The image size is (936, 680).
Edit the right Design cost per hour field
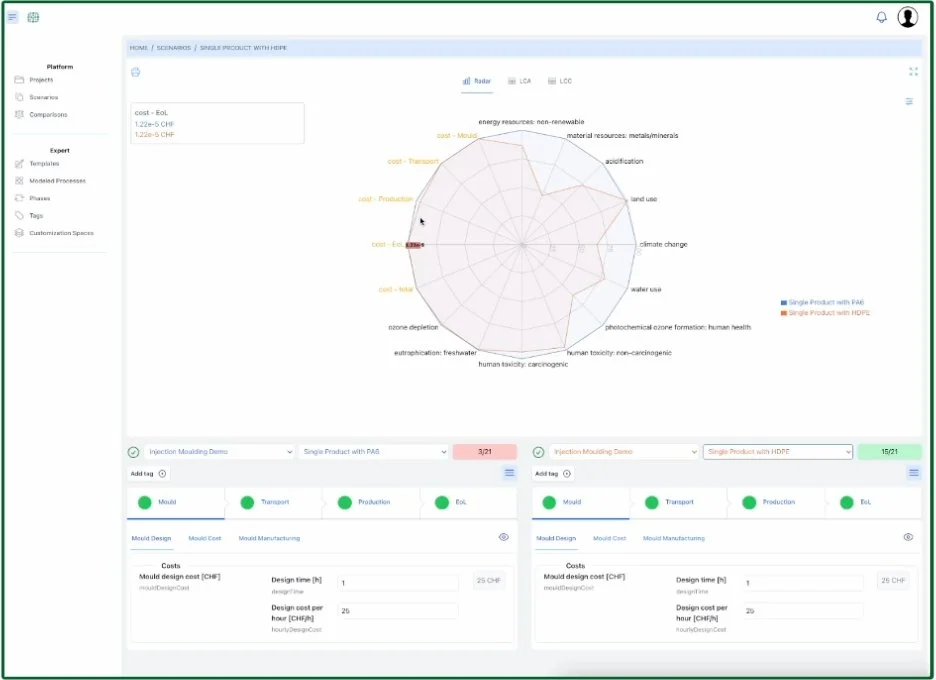803,611
